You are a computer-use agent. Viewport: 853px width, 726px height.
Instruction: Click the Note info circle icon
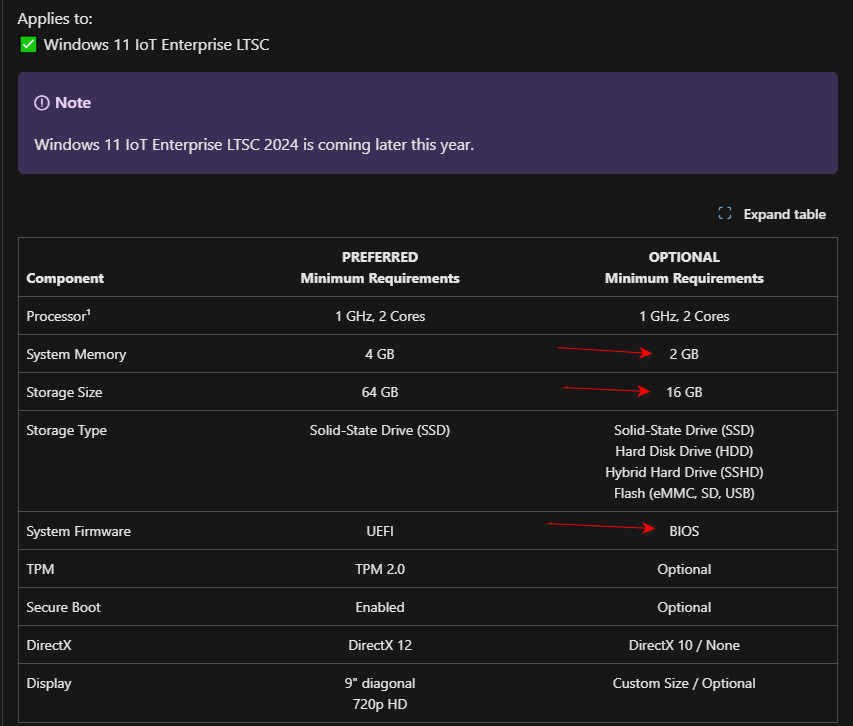[x=41, y=103]
